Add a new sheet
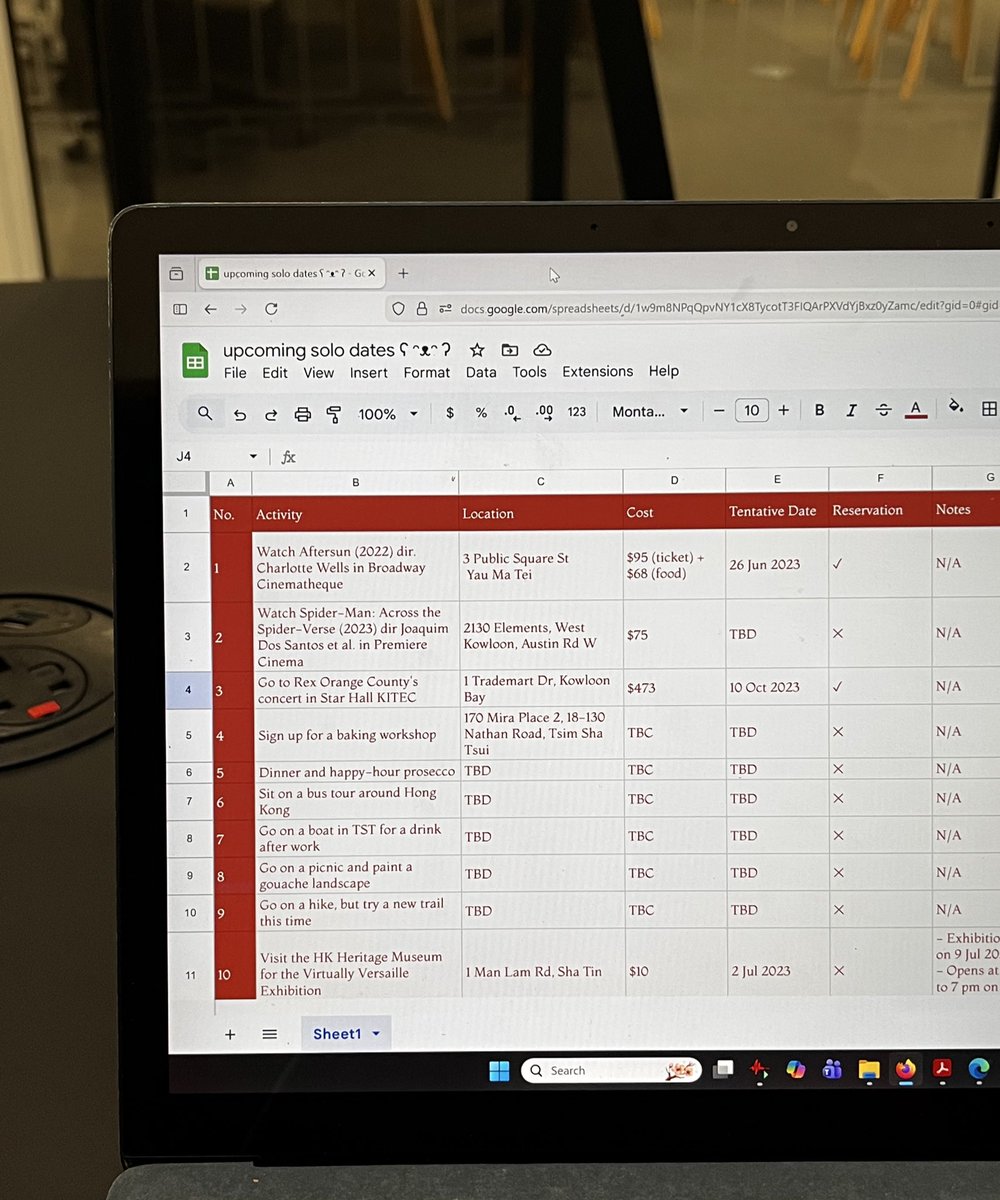 [230, 1035]
